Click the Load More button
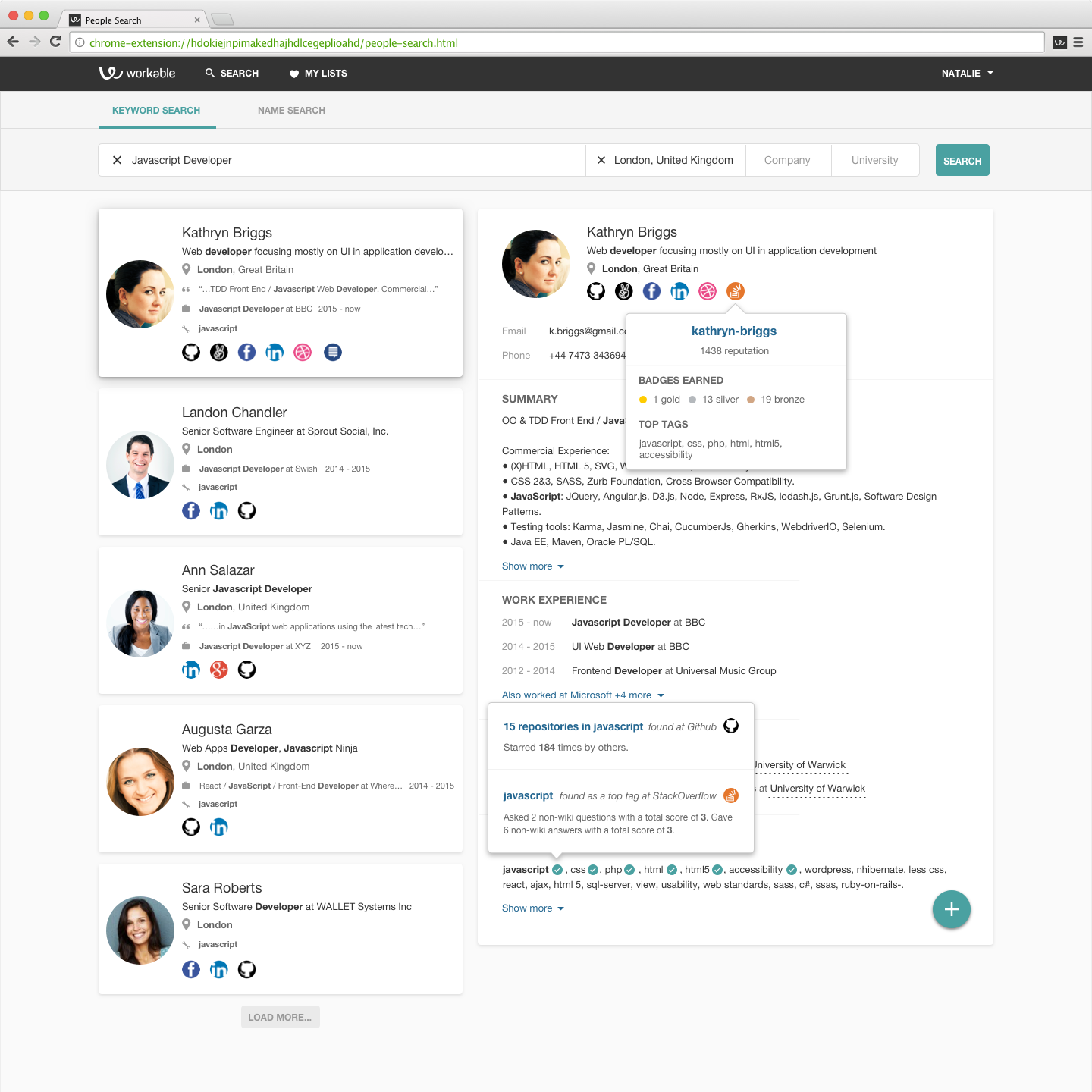 click(x=280, y=1018)
